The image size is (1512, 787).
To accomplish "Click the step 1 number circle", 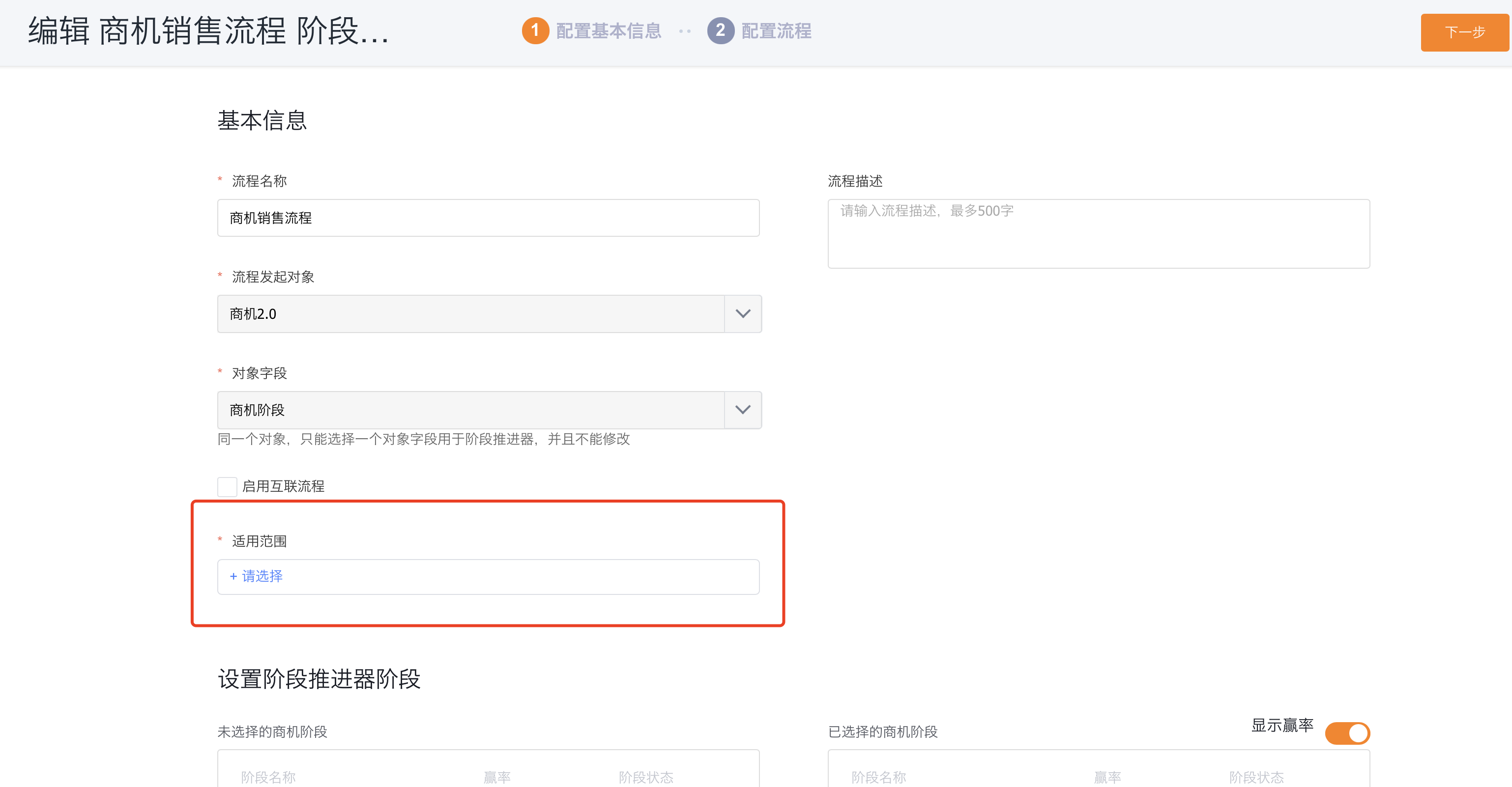I will [x=535, y=30].
